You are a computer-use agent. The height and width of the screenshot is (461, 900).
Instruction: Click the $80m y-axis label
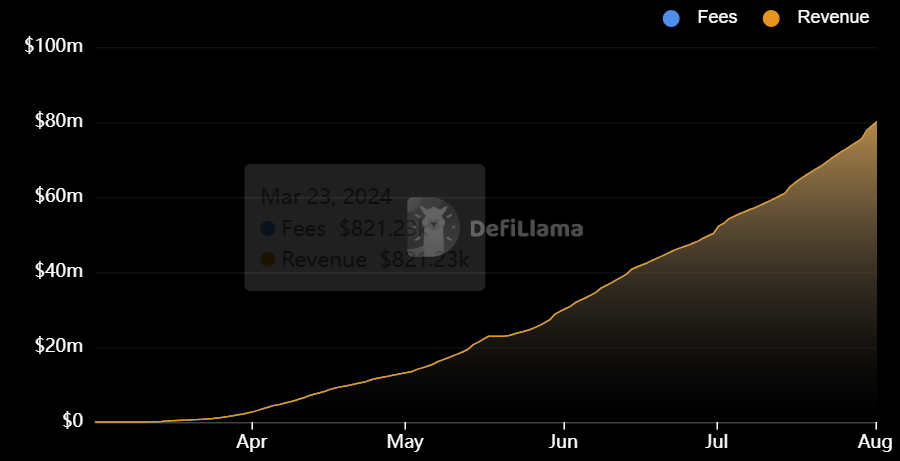[59, 121]
